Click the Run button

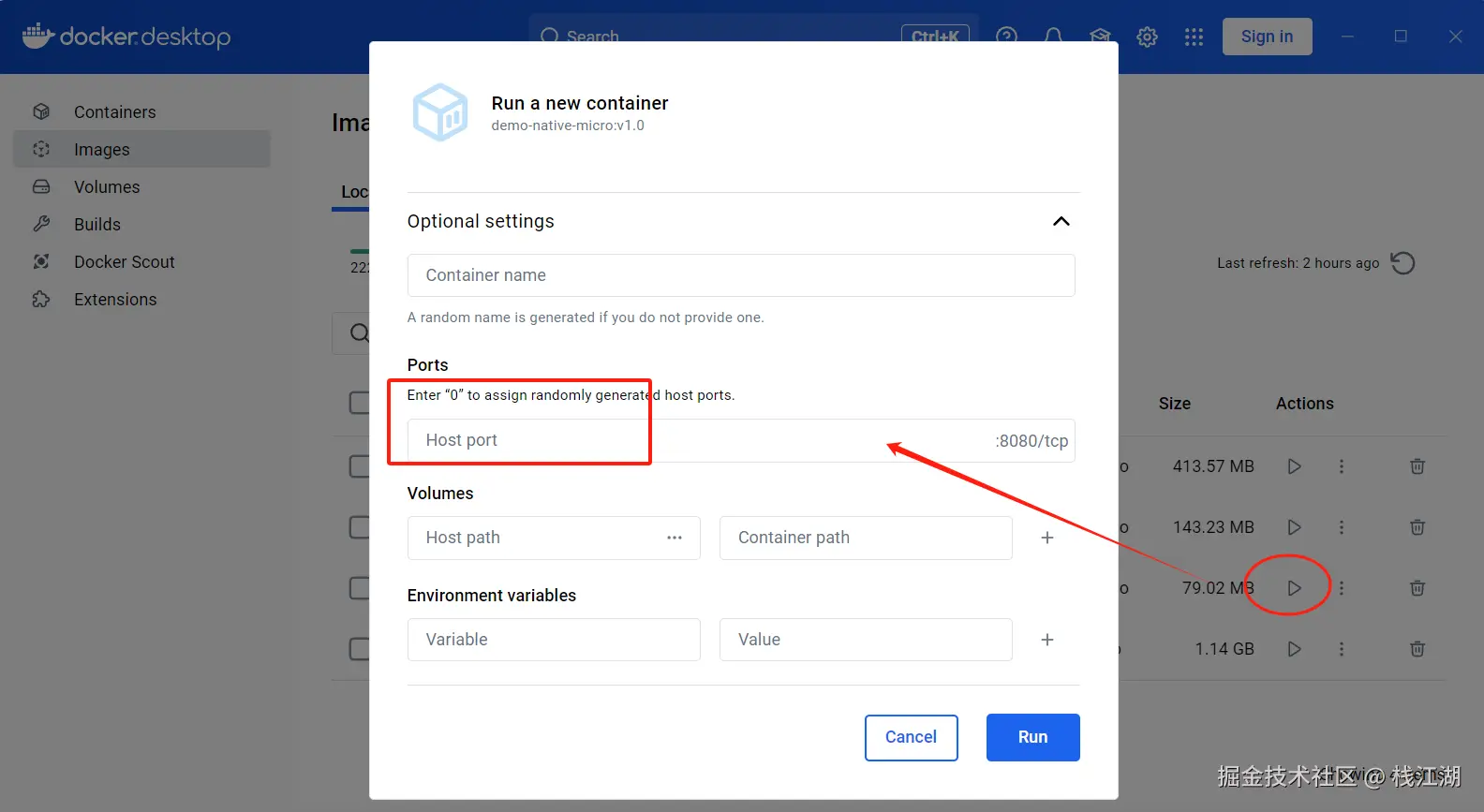point(1032,737)
